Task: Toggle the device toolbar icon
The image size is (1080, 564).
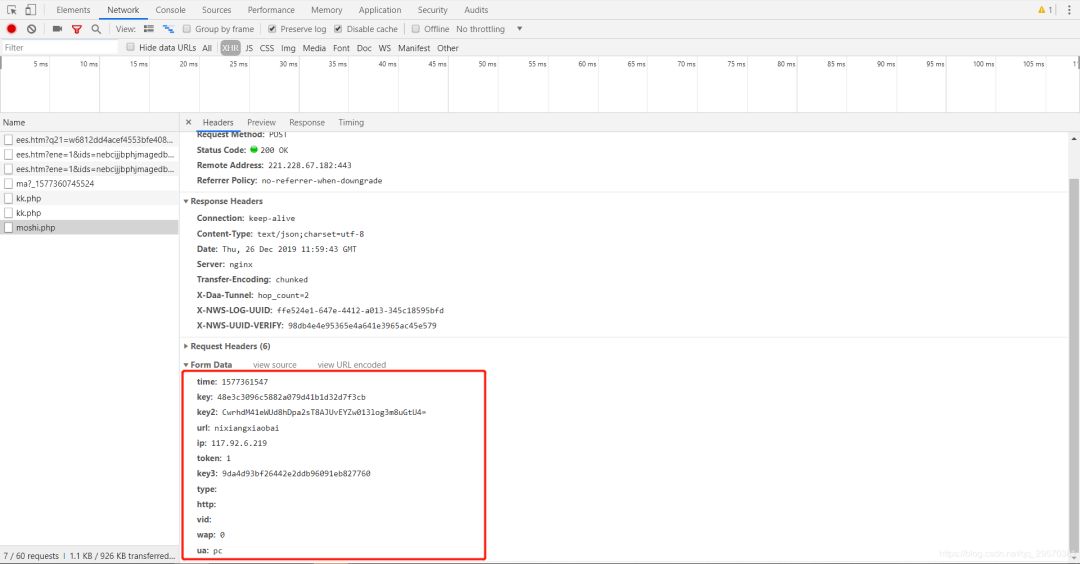Action: pyautogui.click(x=31, y=10)
